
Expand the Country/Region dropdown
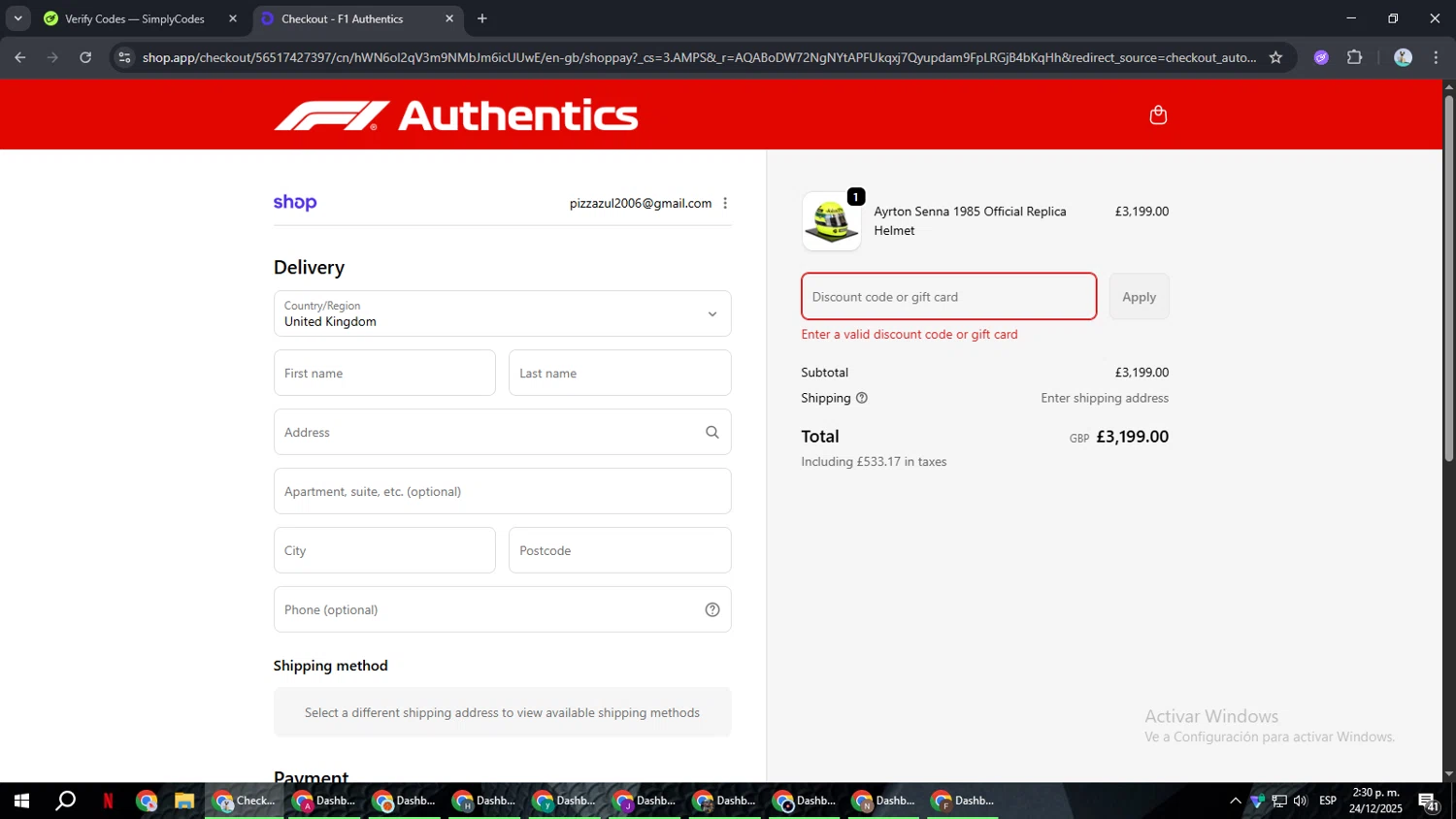502,313
